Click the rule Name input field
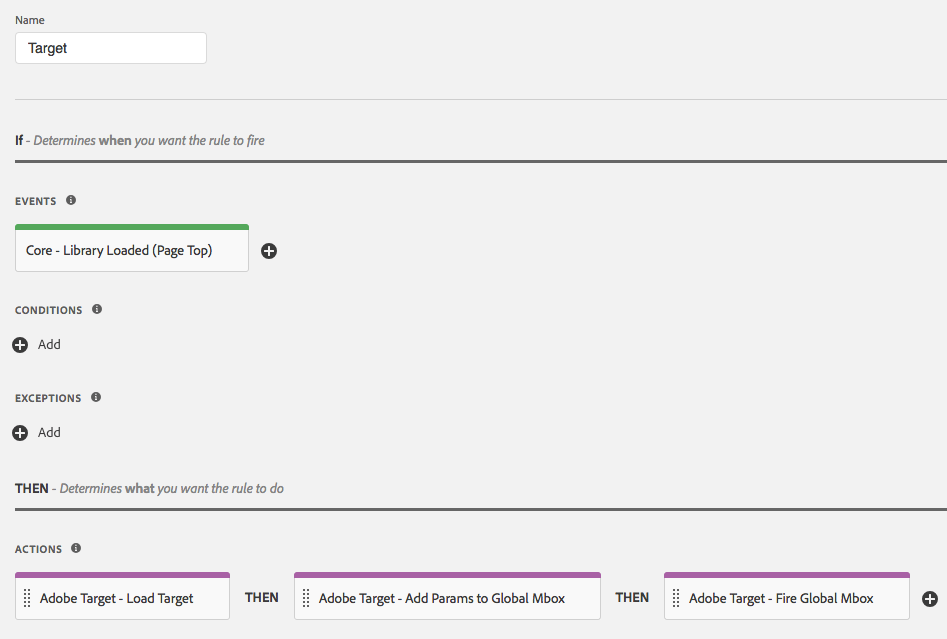 [x=111, y=48]
